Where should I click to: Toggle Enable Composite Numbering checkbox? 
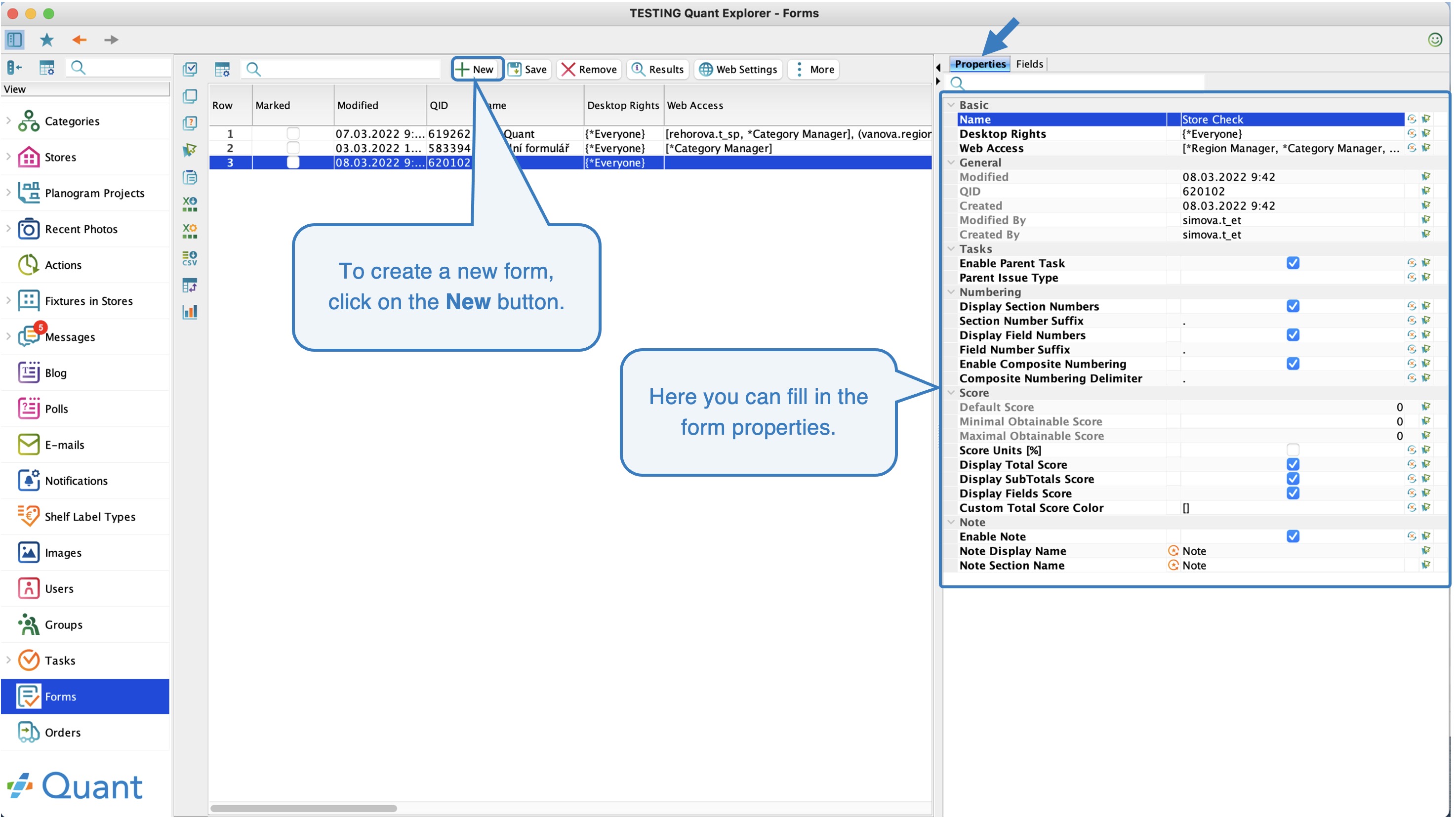click(x=1293, y=364)
